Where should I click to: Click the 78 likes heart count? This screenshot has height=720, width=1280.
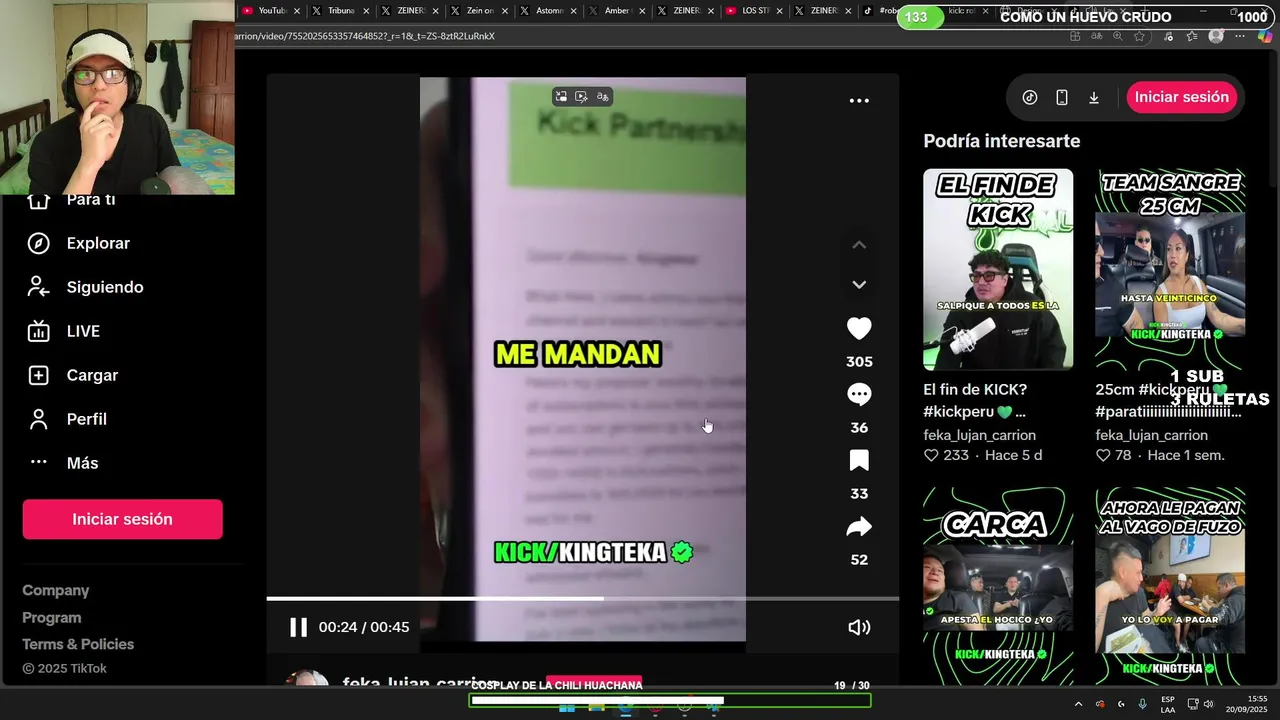[1113, 455]
